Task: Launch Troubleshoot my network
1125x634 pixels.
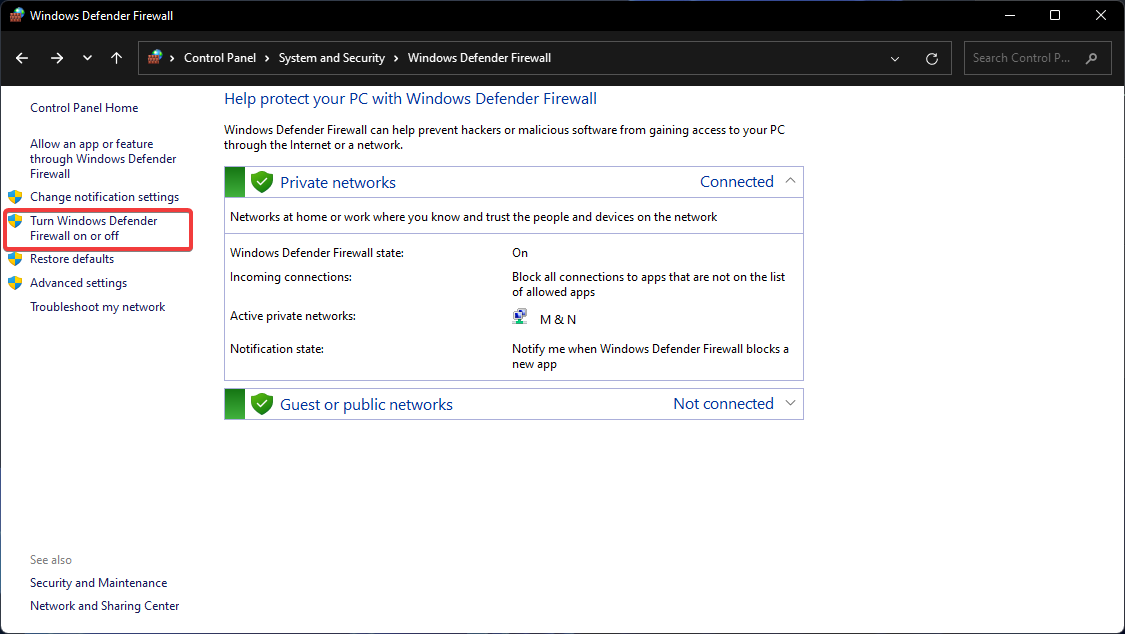Action: click(98, 307)
